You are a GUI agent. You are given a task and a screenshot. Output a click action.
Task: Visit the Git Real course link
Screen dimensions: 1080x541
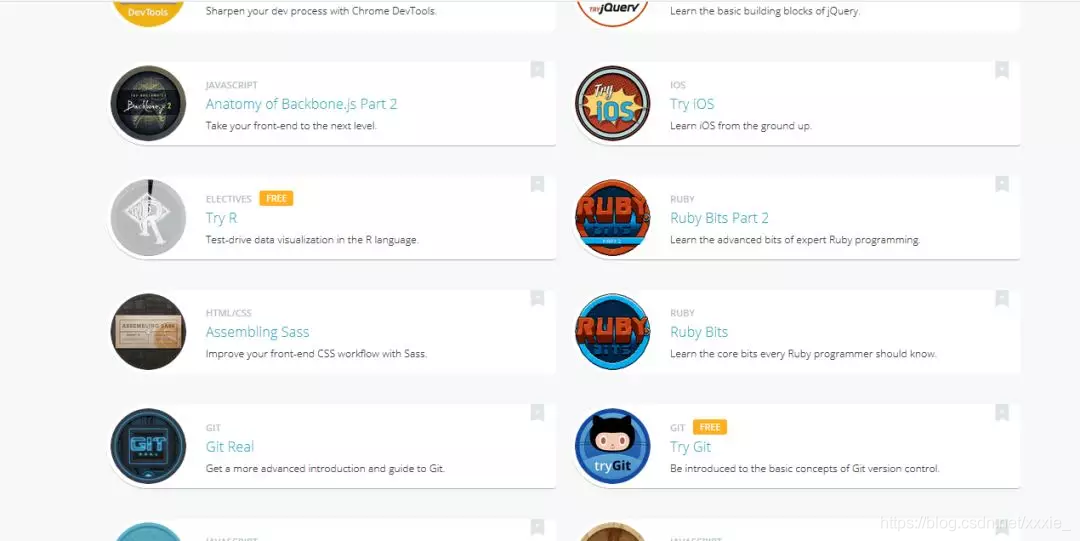click(230, 447)
